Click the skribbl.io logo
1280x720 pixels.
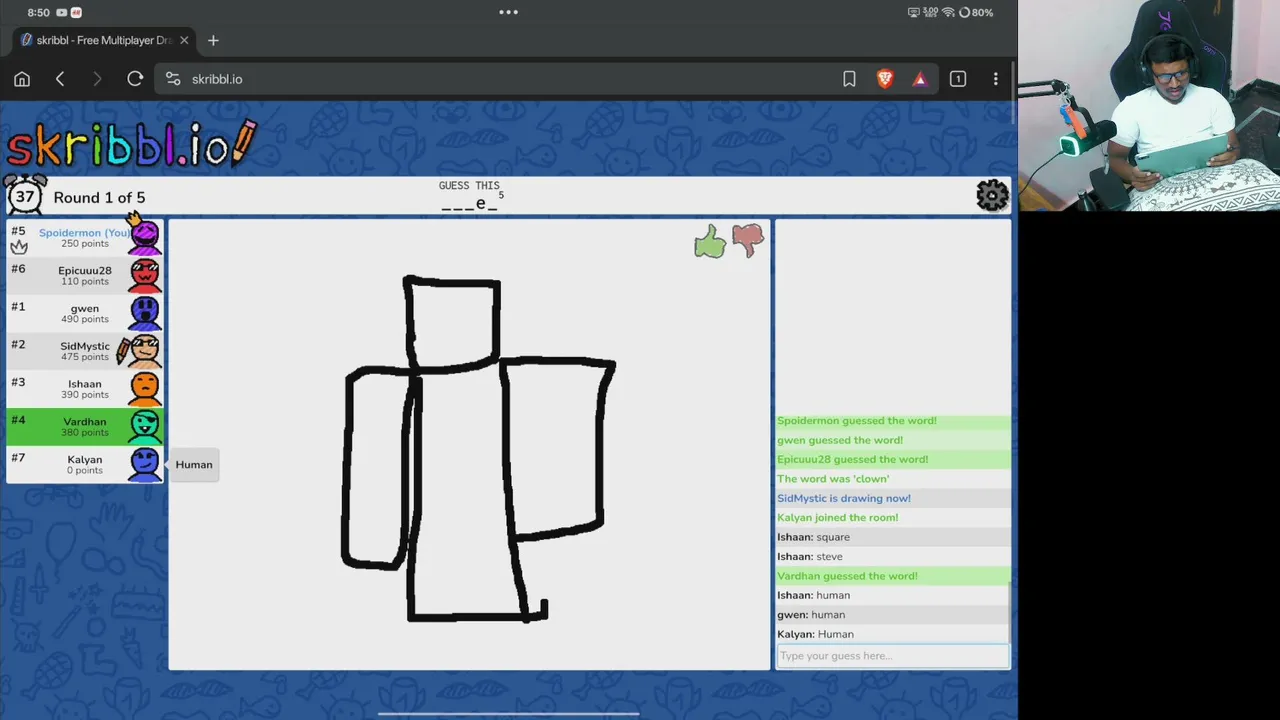[131, 144]
